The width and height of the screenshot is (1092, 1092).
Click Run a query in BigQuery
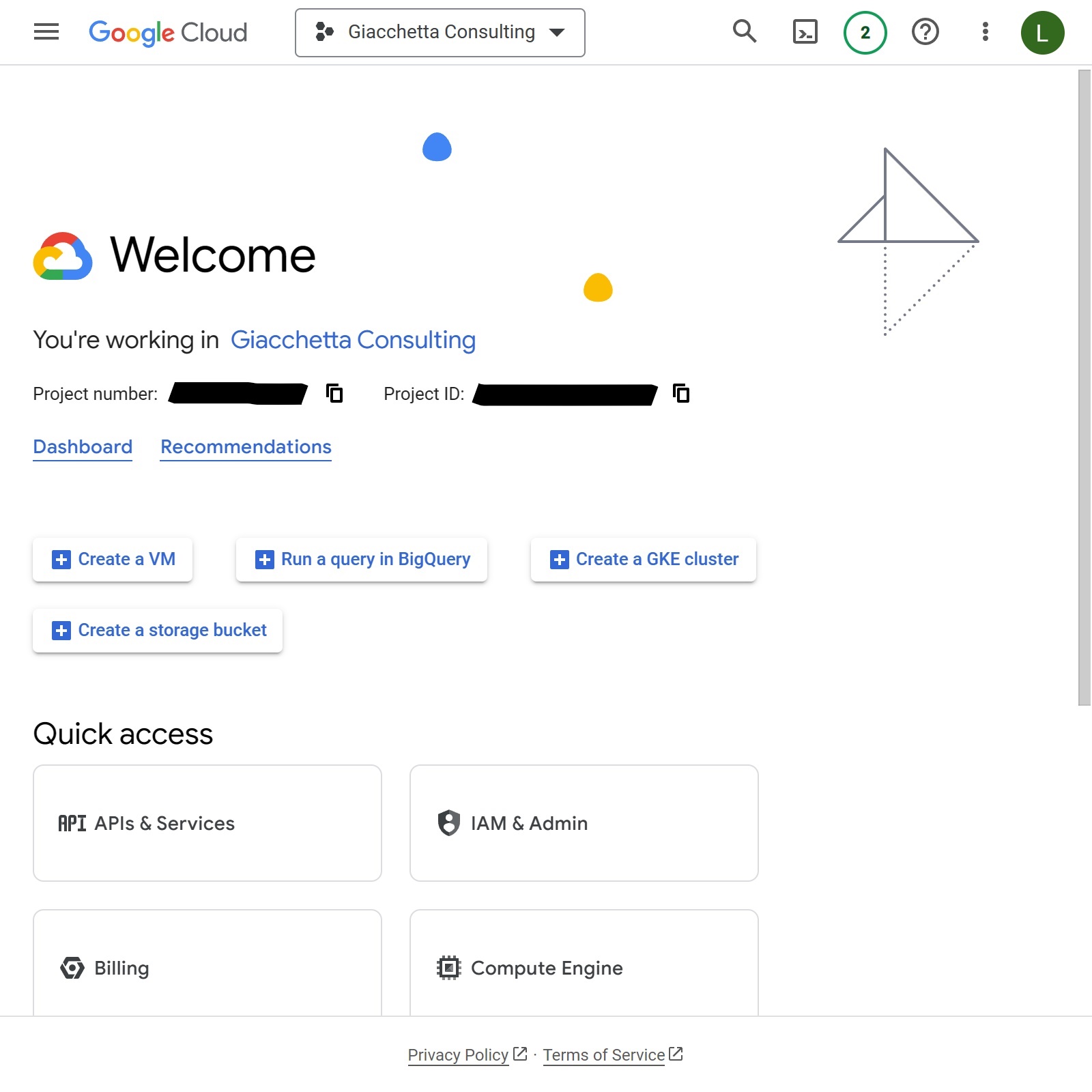[362, 560]
